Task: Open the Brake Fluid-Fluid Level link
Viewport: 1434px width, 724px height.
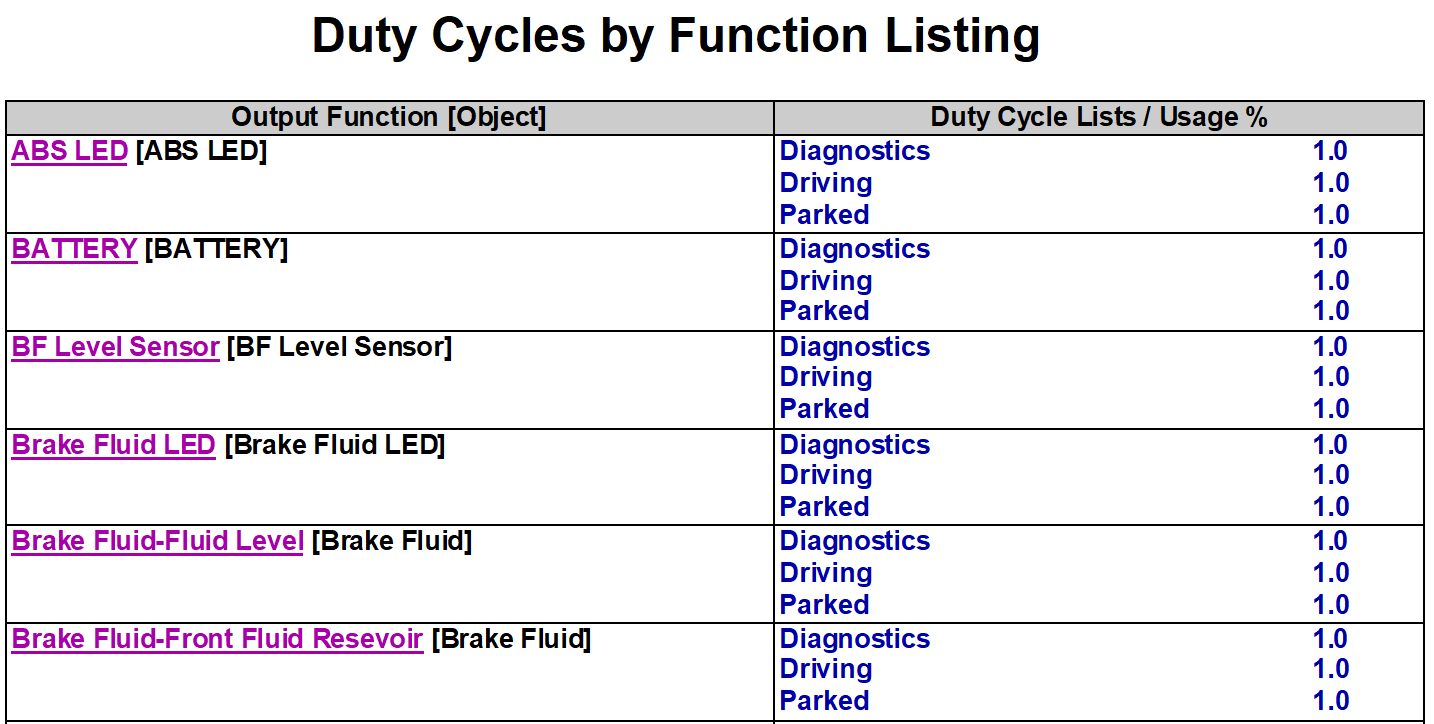Action: click(x=157, y=541)
